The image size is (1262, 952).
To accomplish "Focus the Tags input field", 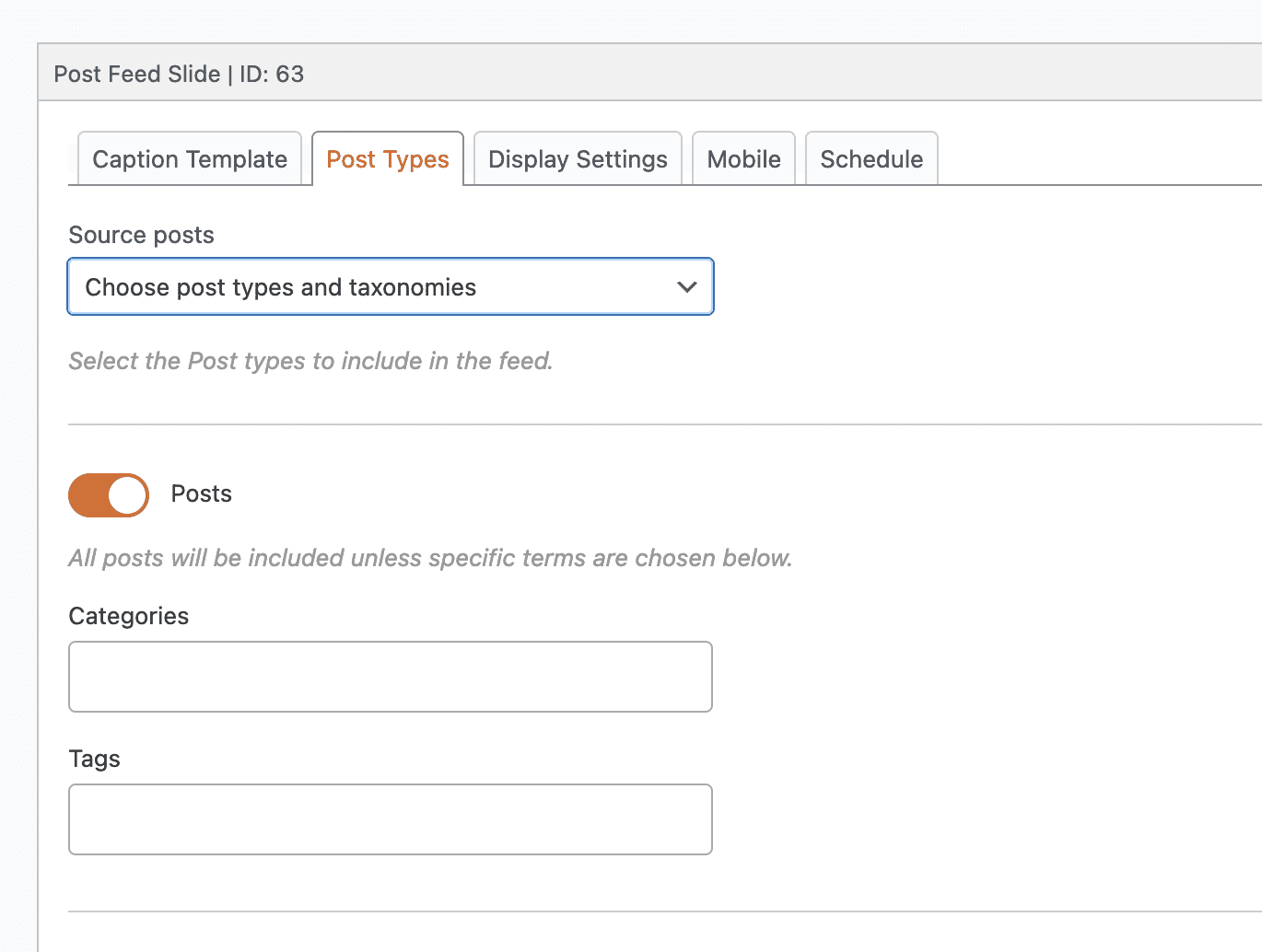I will pyautogui.click(x=391, y=819).
